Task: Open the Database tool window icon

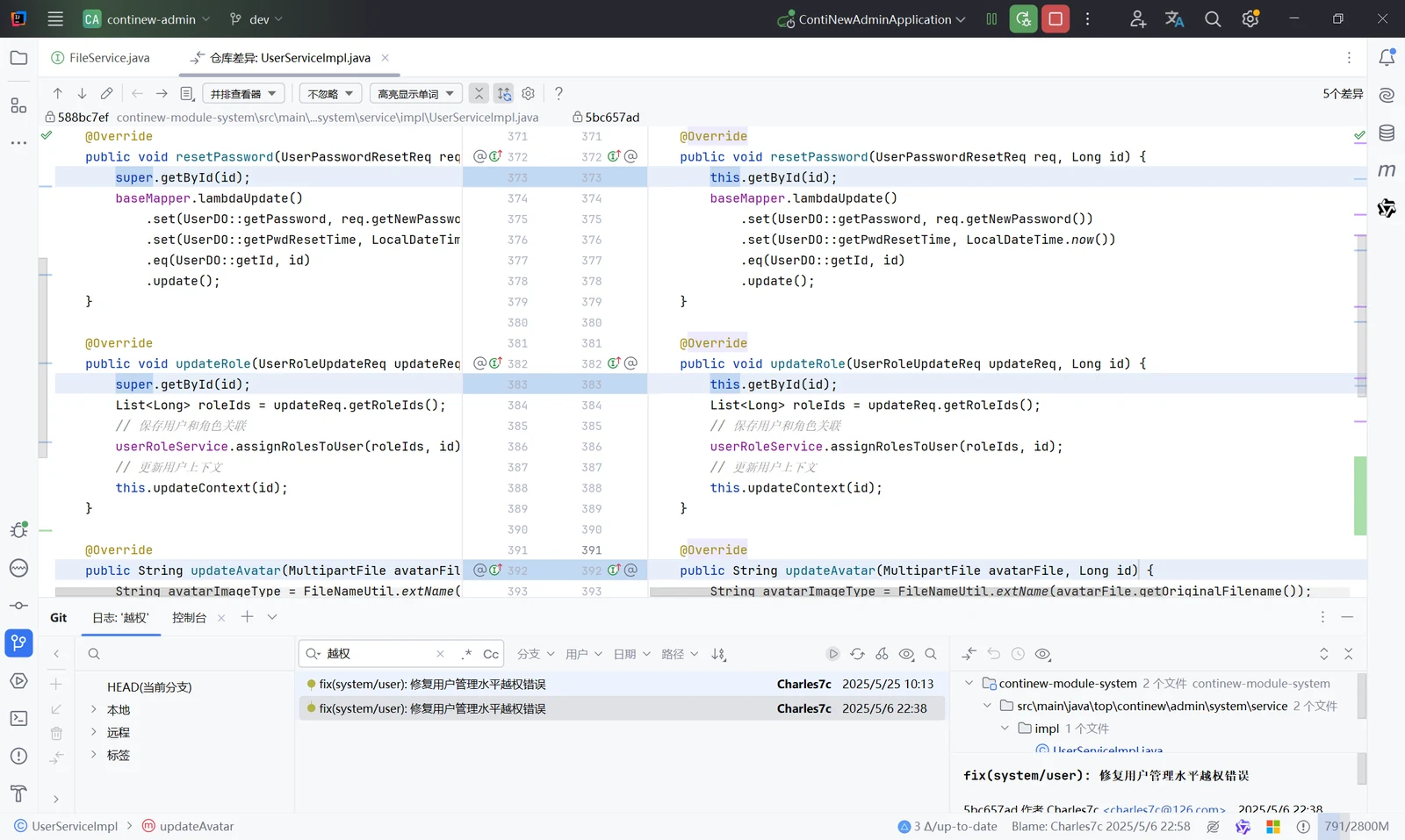Action: pyautogui.click(x=1387, y=133)
